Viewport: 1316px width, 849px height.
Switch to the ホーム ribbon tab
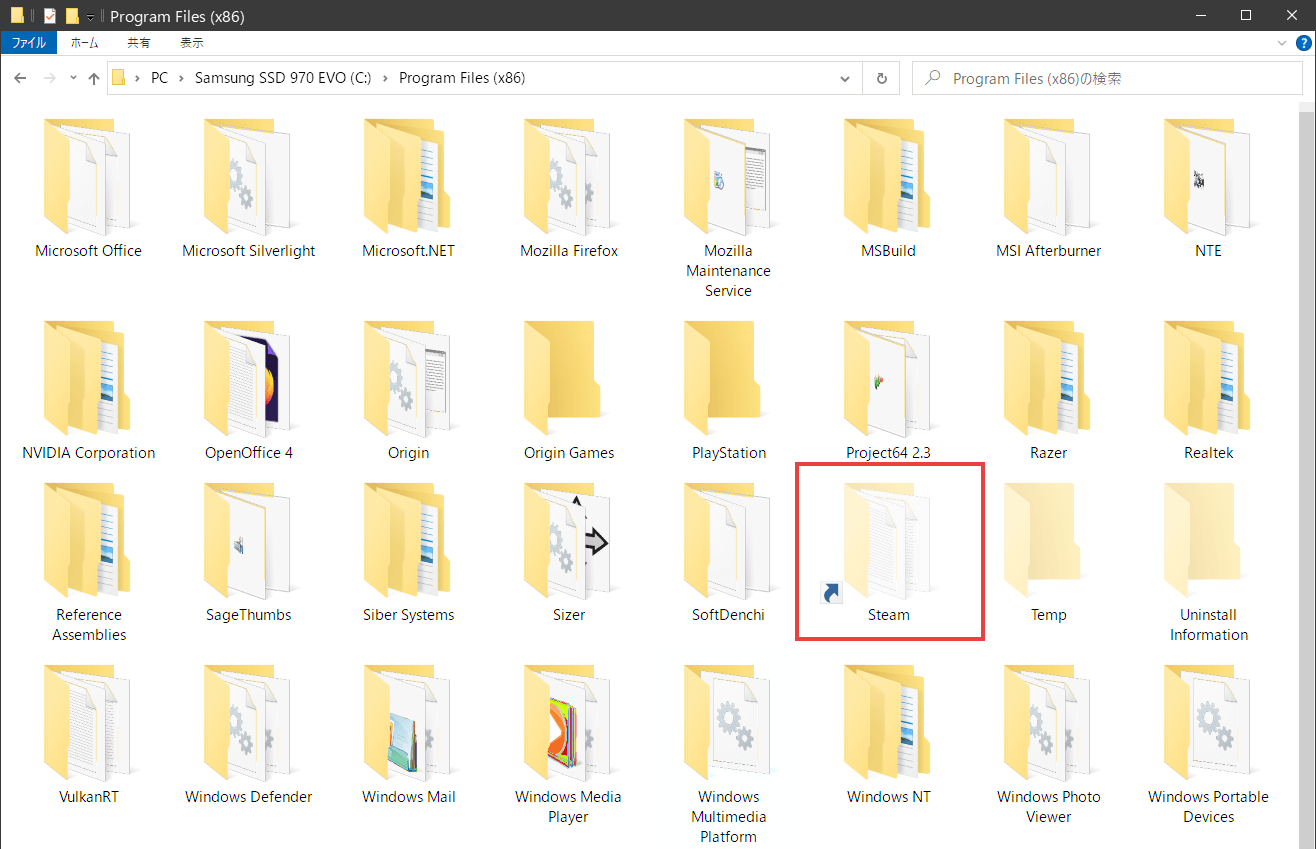(85, 43)
